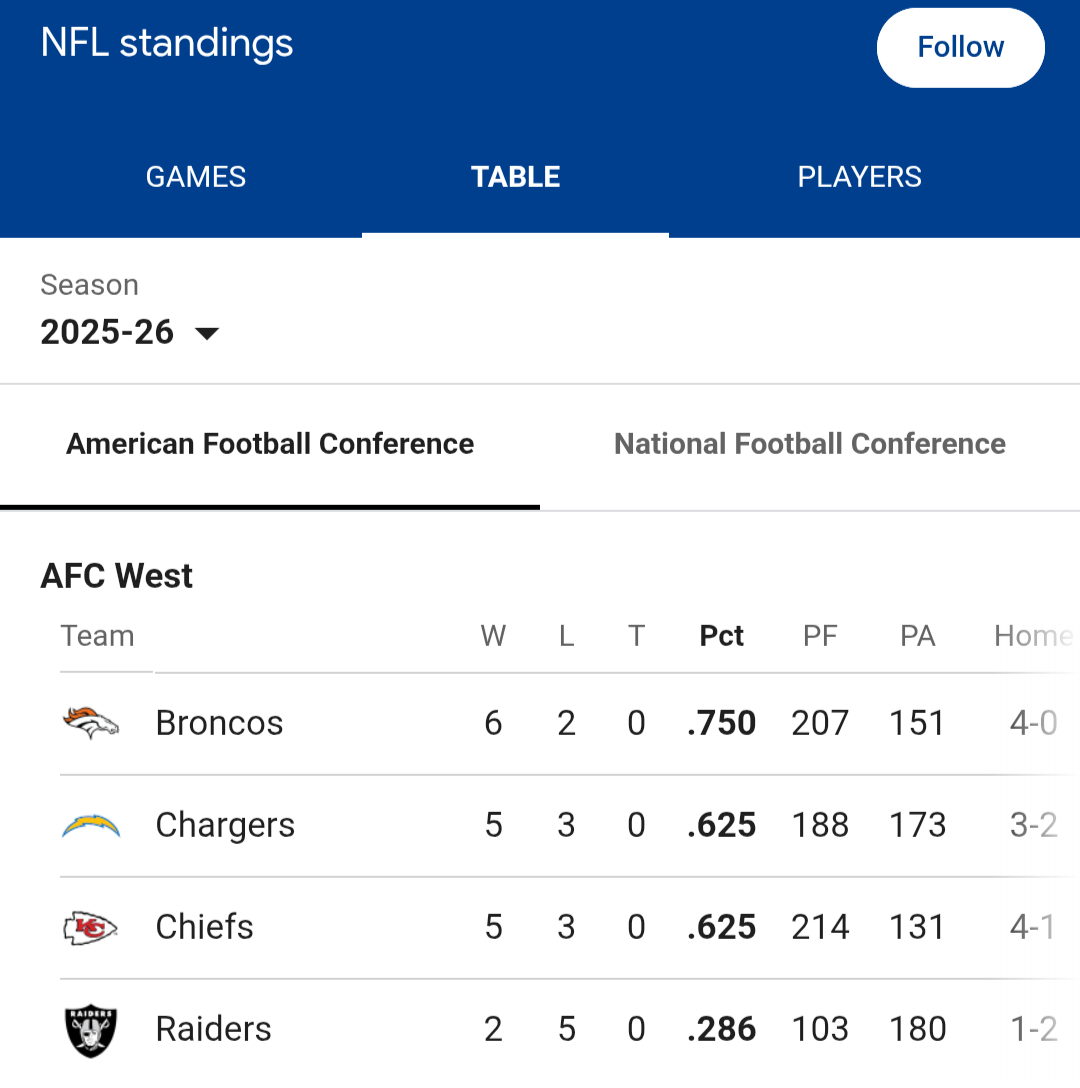This screenshot has width=1080, height=1088.
Task: Open the Broncos team name link
Action: pos(219,723)
